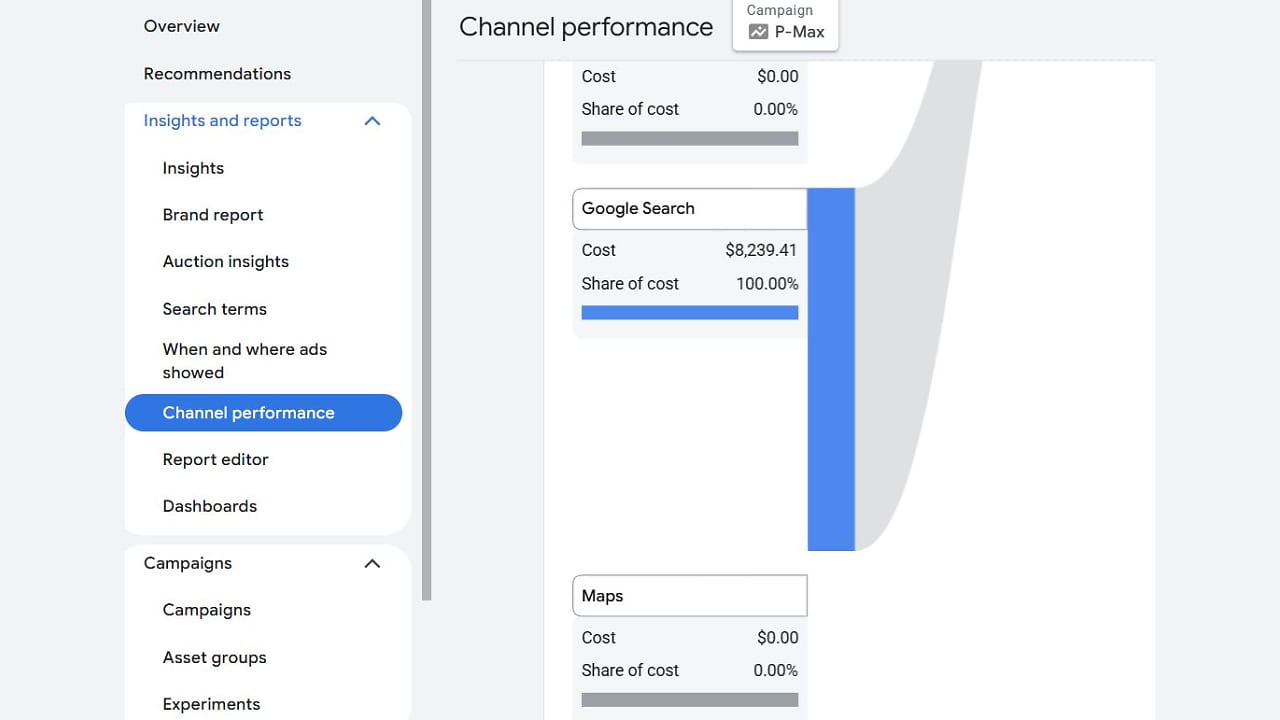Screen dimensions: 1280x720
Task: View Auction insights
Action: [x=225, y=261]
